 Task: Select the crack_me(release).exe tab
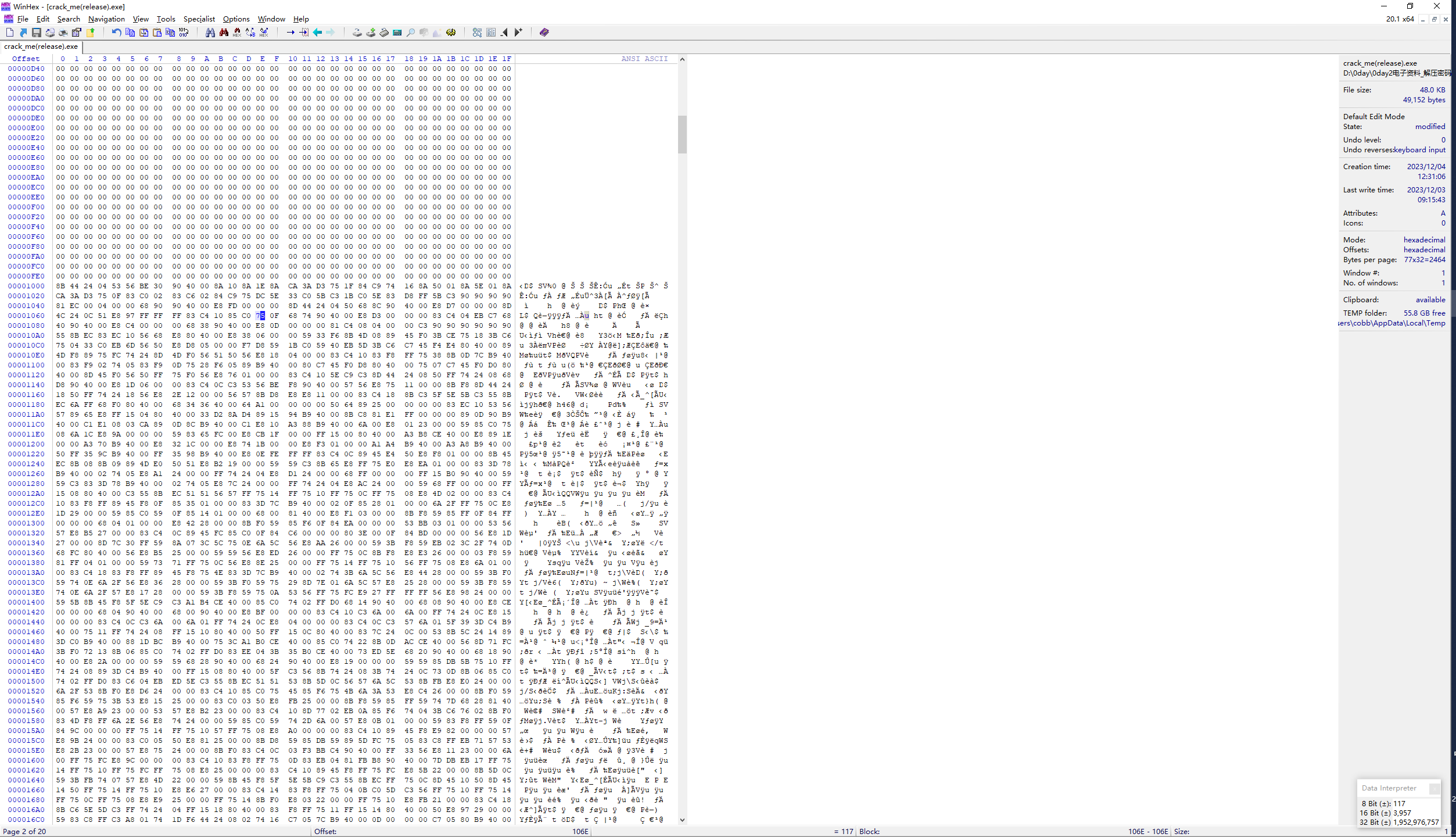coord(40,47)
